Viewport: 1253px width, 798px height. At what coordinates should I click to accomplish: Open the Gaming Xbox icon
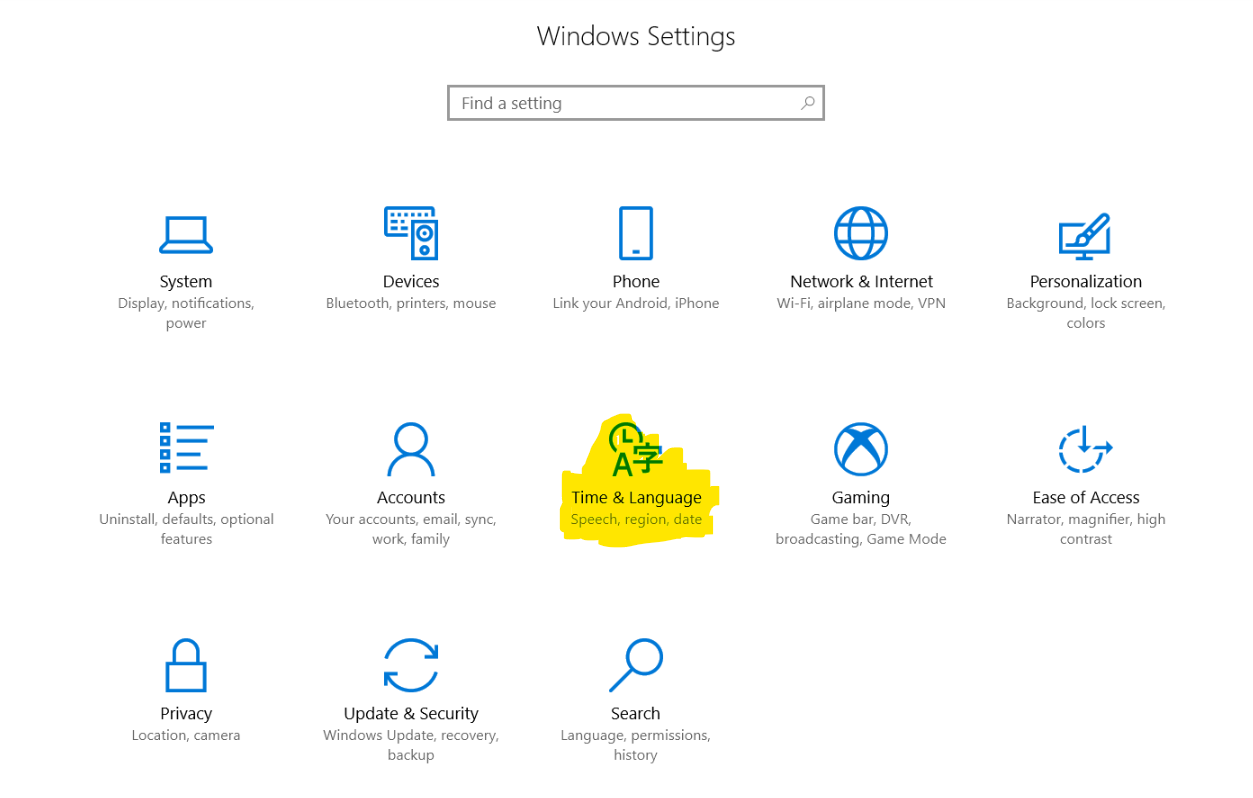[861, 449]
